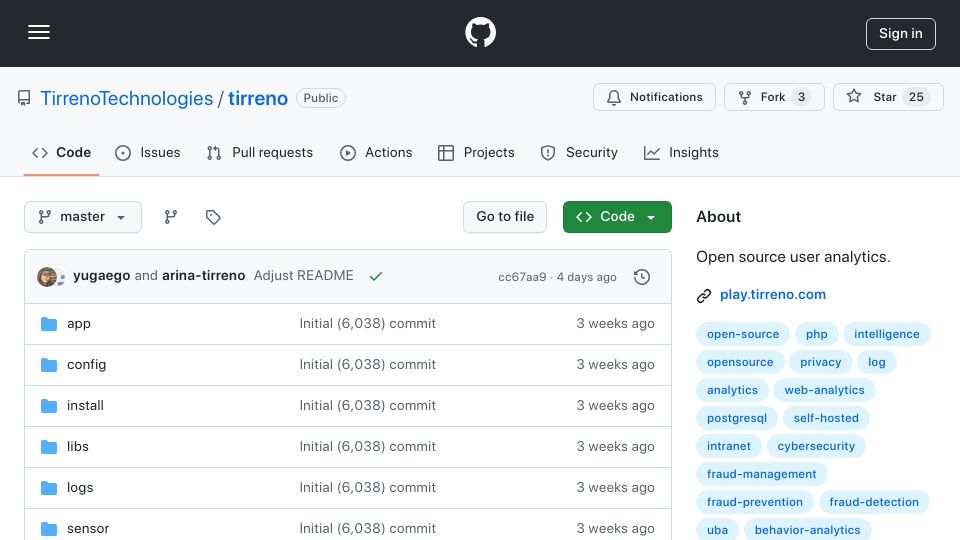The width and height of the screenshot is (960, 540).
Task: Click the sensor folder icon
Action: point(49,529)
